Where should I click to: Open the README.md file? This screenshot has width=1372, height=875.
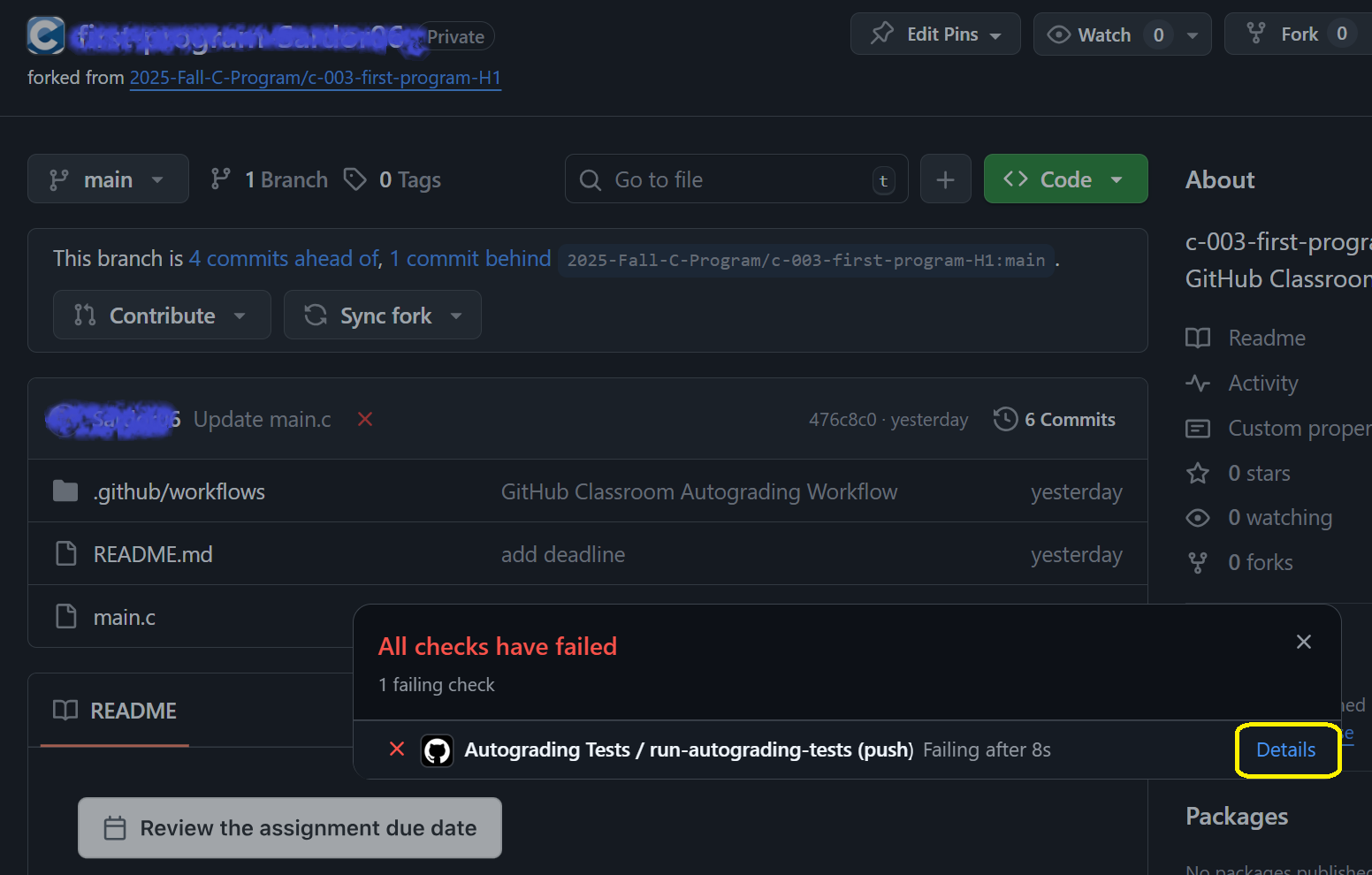coord(153,555)
